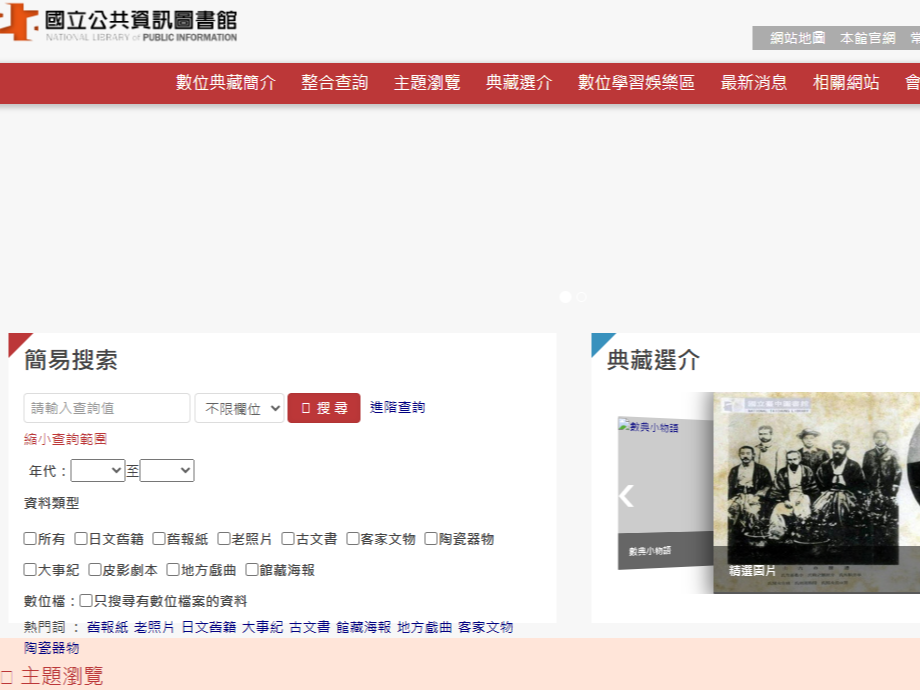Click 縮小查詢範圍 link
Image resolution: width=920 pixels, height=690 pixels.
click(65, 439)
